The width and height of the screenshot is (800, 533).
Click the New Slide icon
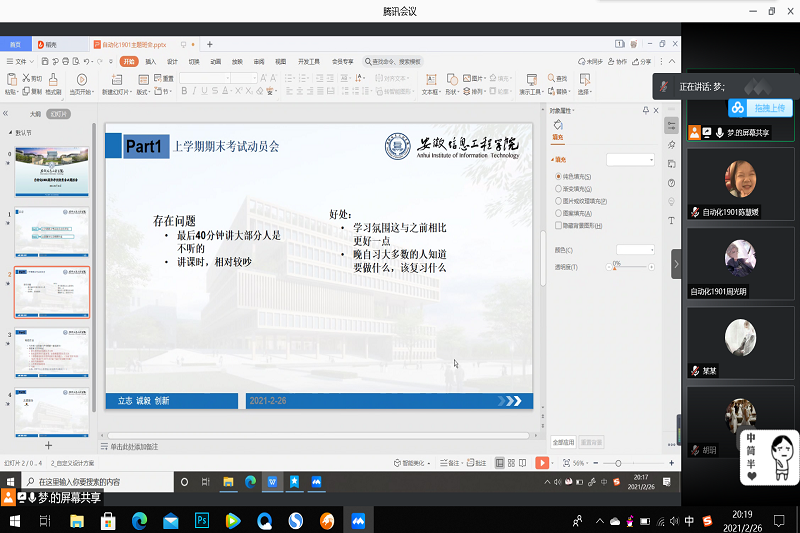click(x=117, y=80)
